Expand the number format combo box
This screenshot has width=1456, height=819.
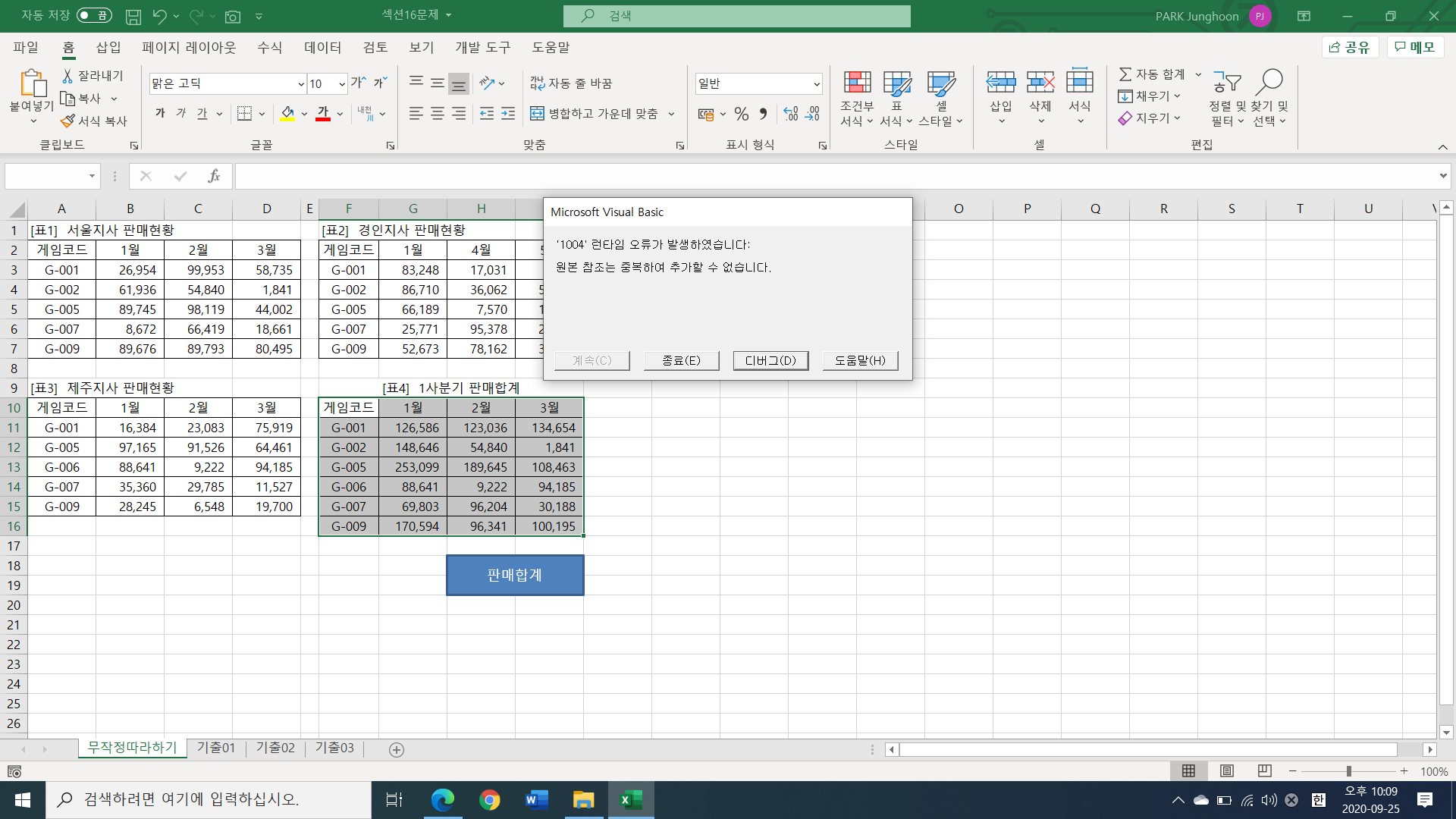(817, 83)
